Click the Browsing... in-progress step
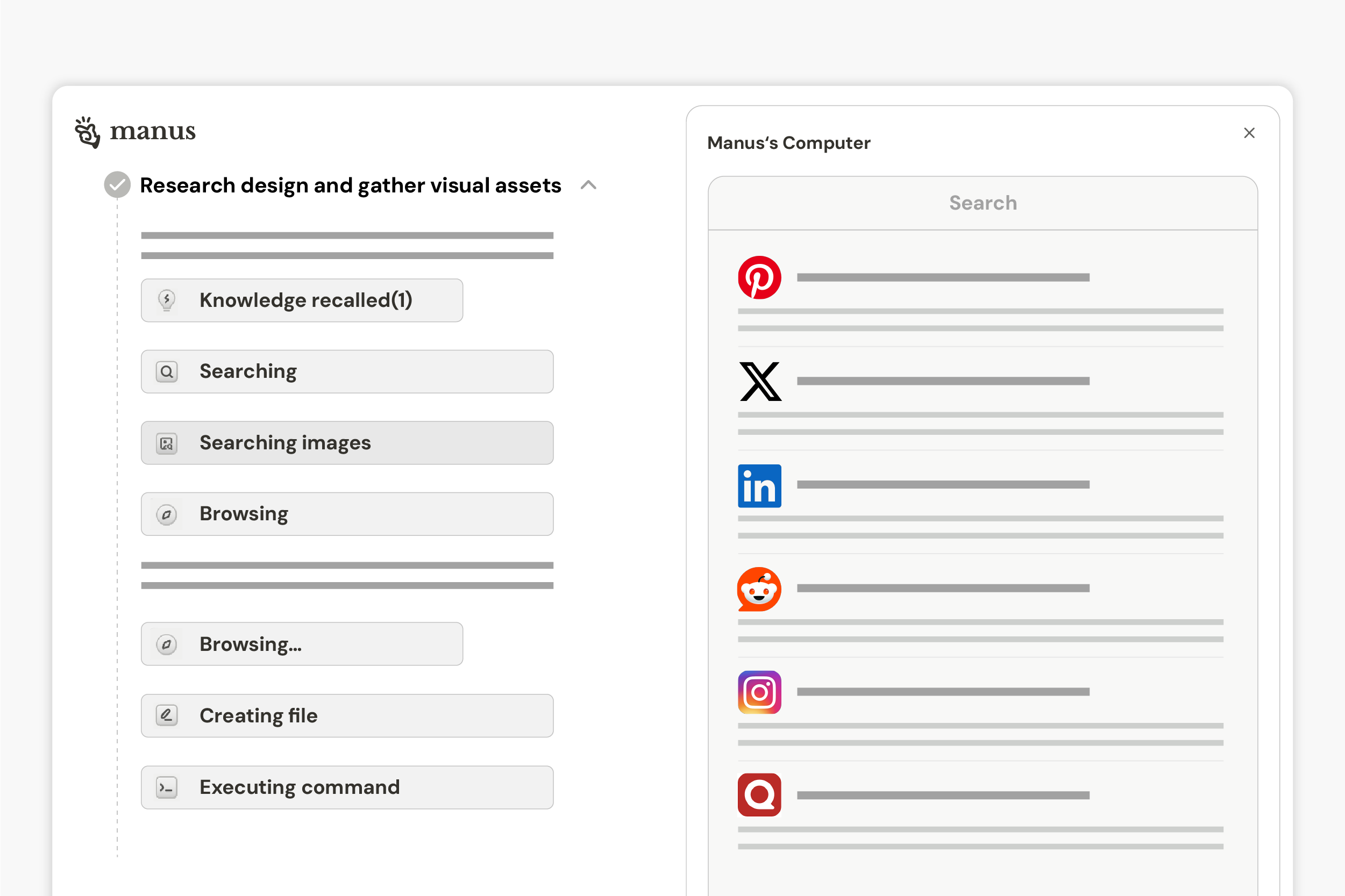Screen dimensions: 1345x896 tap(302, 644)
